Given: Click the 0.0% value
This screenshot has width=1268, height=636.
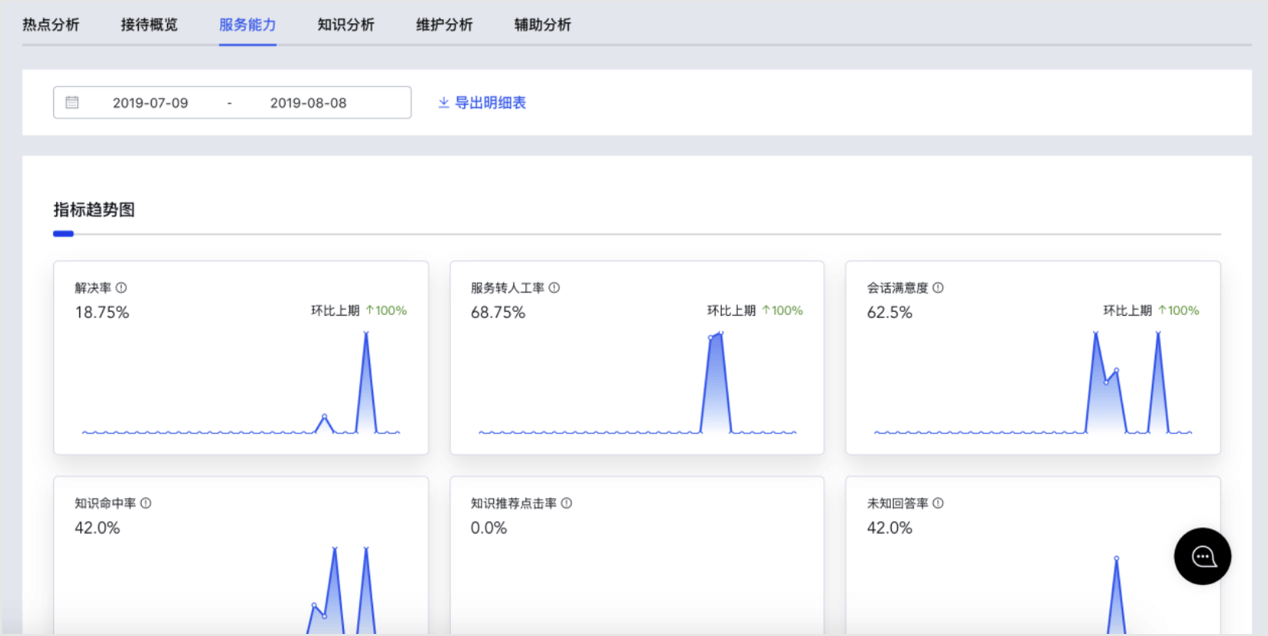Looking at the screenshot, I should coord(489,528).
